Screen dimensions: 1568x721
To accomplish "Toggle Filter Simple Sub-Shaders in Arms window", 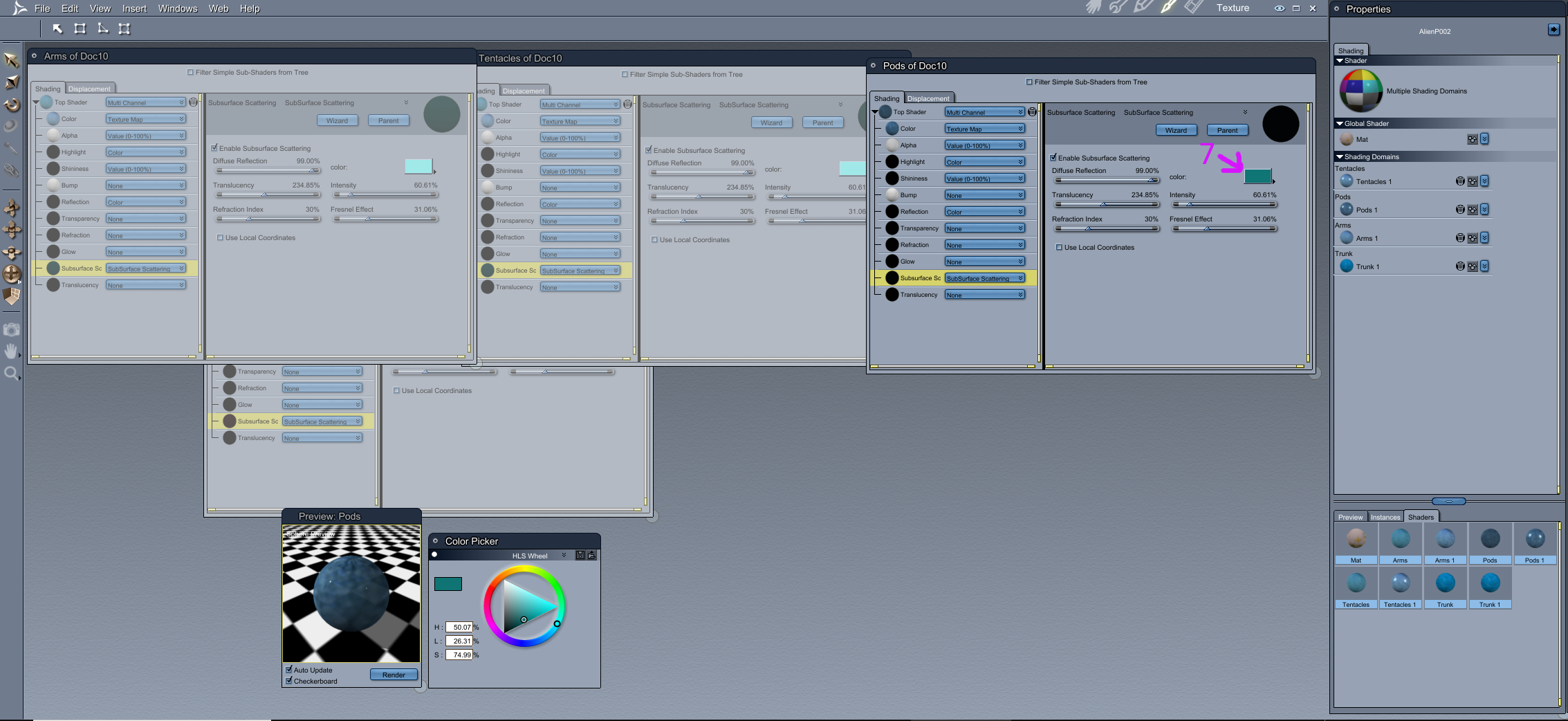I will [x=190, y=72].
